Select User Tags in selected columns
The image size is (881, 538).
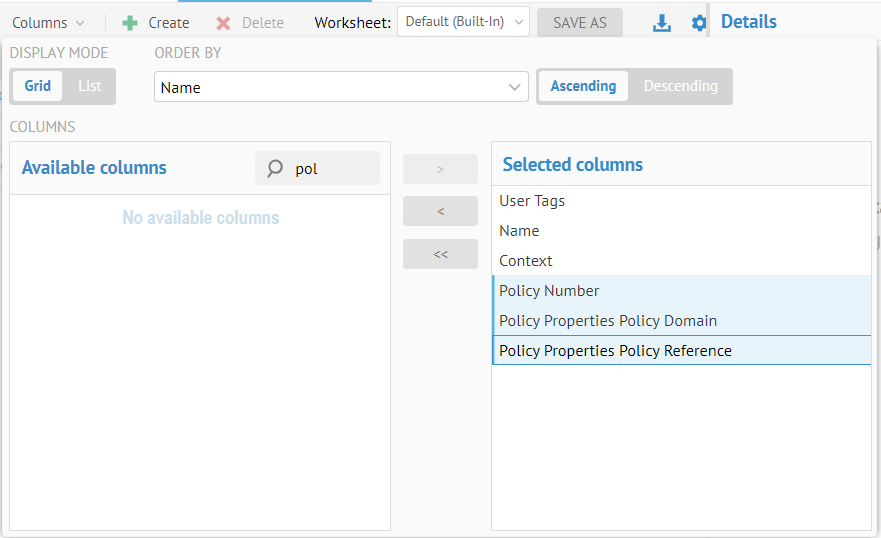532,201
